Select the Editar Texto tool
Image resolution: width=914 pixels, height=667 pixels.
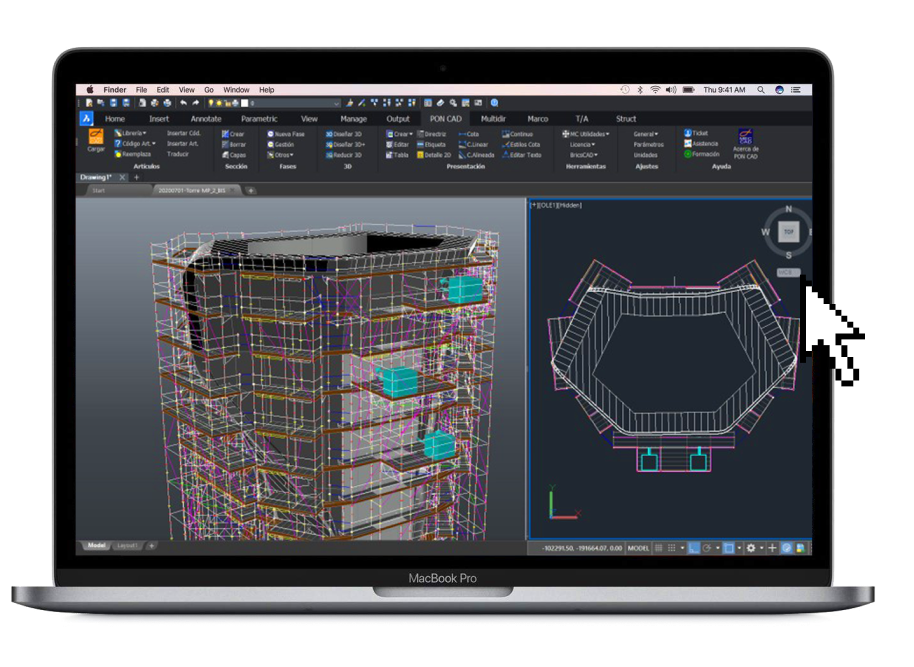tap(523, 155)
